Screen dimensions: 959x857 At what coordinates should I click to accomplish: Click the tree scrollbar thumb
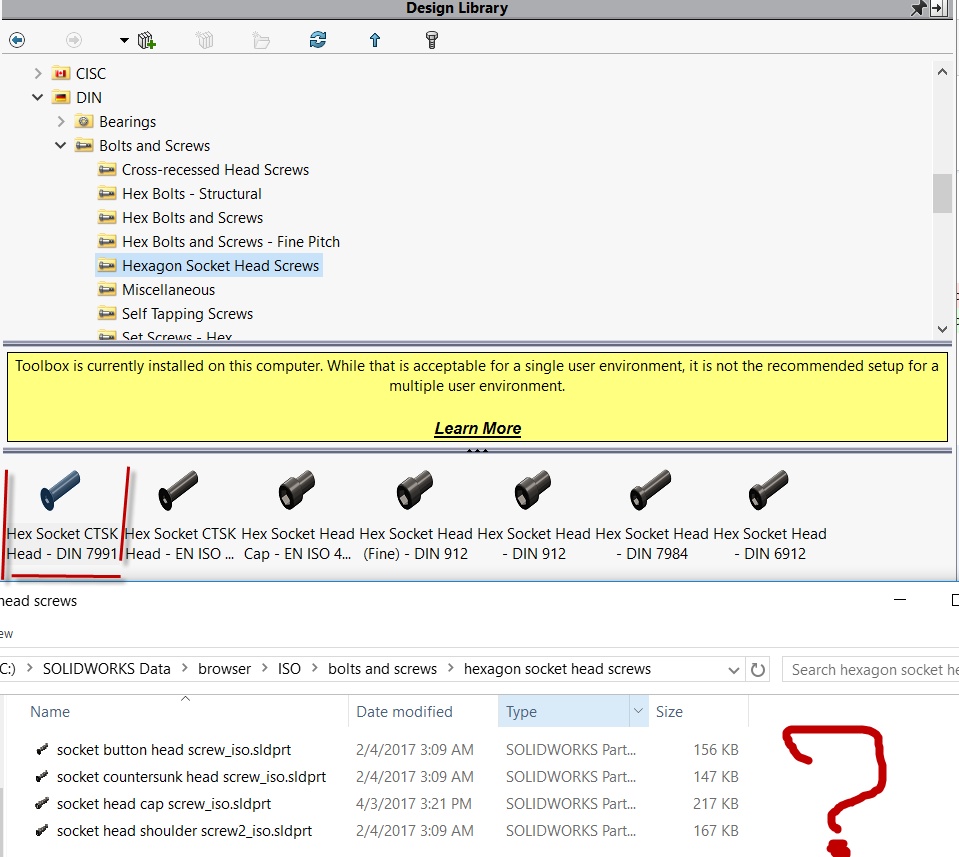pyautogui.click(x=942, y=194)
